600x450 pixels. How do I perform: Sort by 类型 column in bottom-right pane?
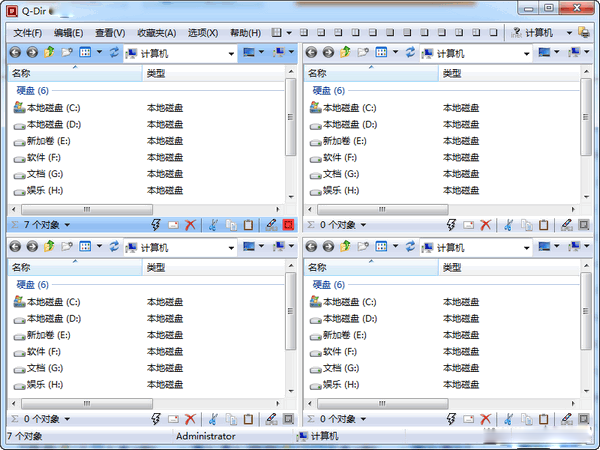tap(509, 267)
